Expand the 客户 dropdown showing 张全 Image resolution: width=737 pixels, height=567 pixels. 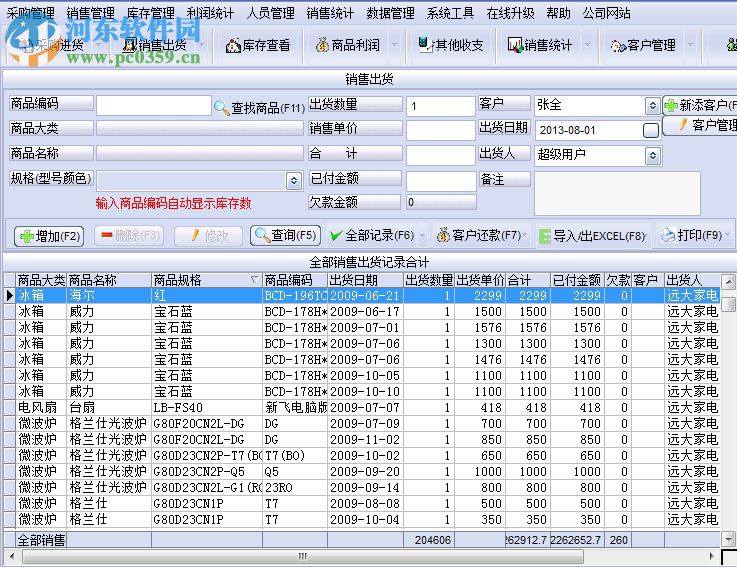(652, 106)
